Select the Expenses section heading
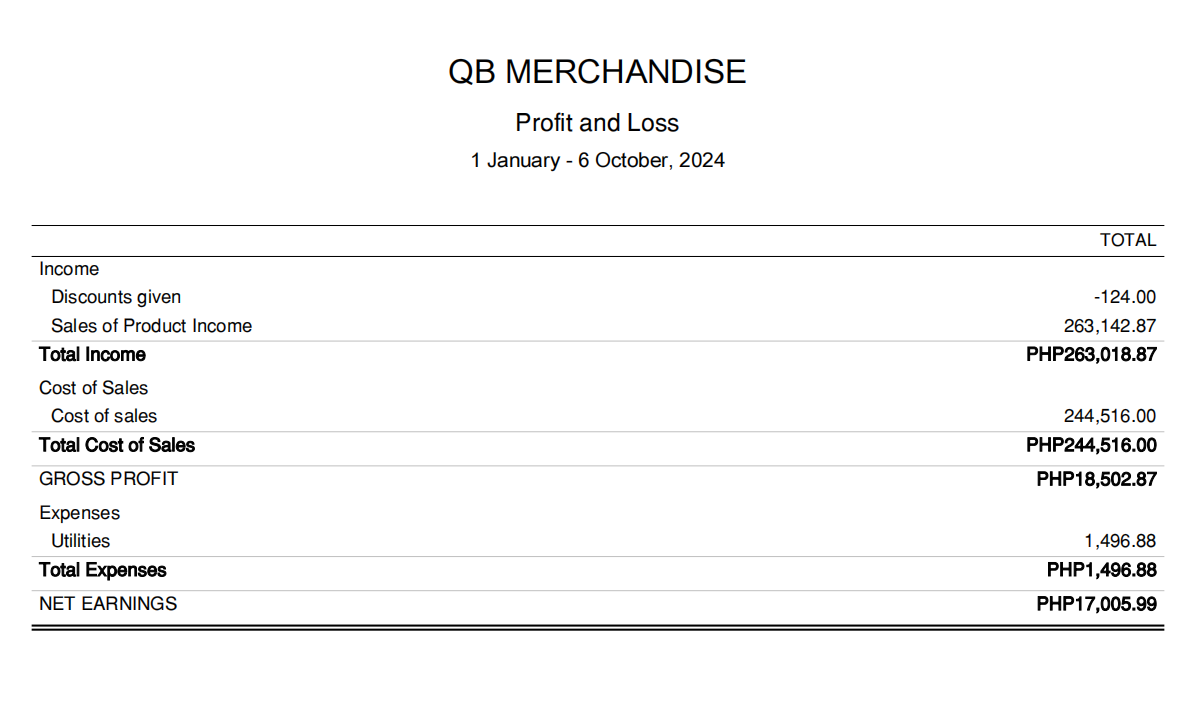Image resolution: width=1204 pixels, height=706 pixels. tap(79, 513)
